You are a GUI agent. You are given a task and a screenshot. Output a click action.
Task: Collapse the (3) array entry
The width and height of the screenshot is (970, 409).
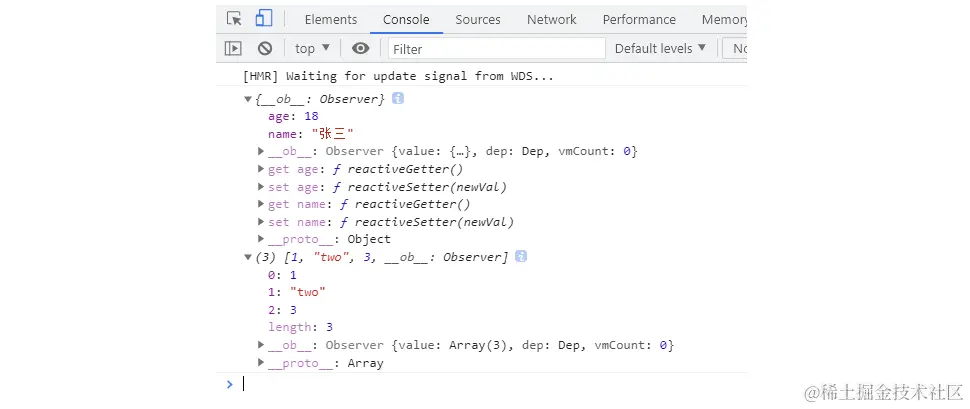point(248,257)
